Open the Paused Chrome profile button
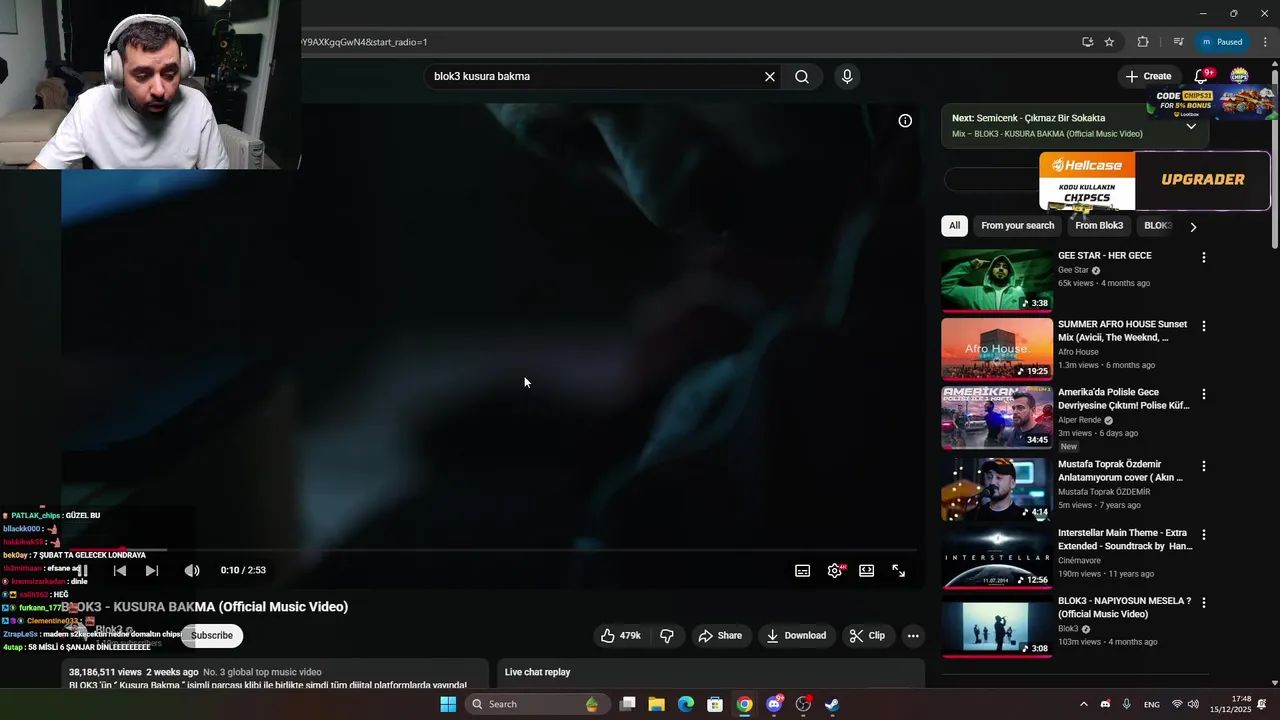 point(1222,42)
